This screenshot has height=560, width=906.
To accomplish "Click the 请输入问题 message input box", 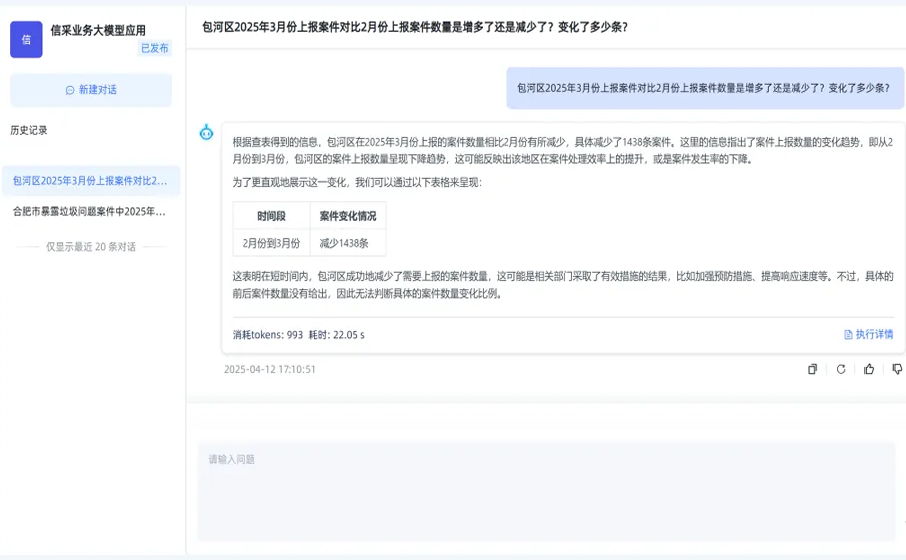I will pyautogui.click(x=546, y=490).
